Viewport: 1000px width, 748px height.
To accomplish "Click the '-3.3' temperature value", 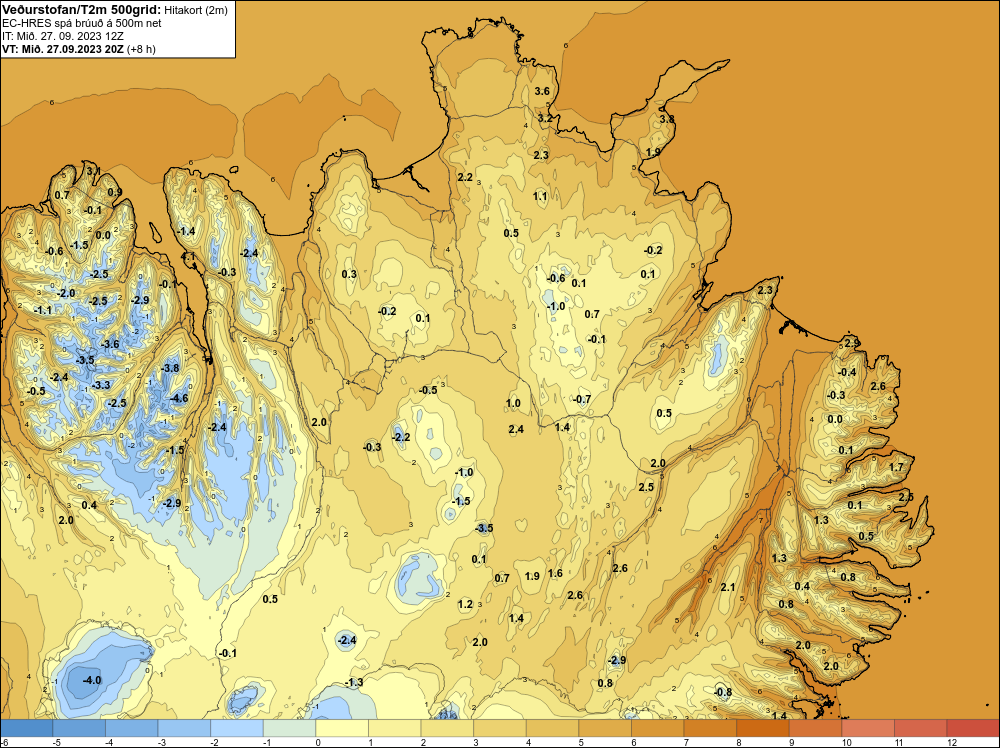I will [101, 385].
